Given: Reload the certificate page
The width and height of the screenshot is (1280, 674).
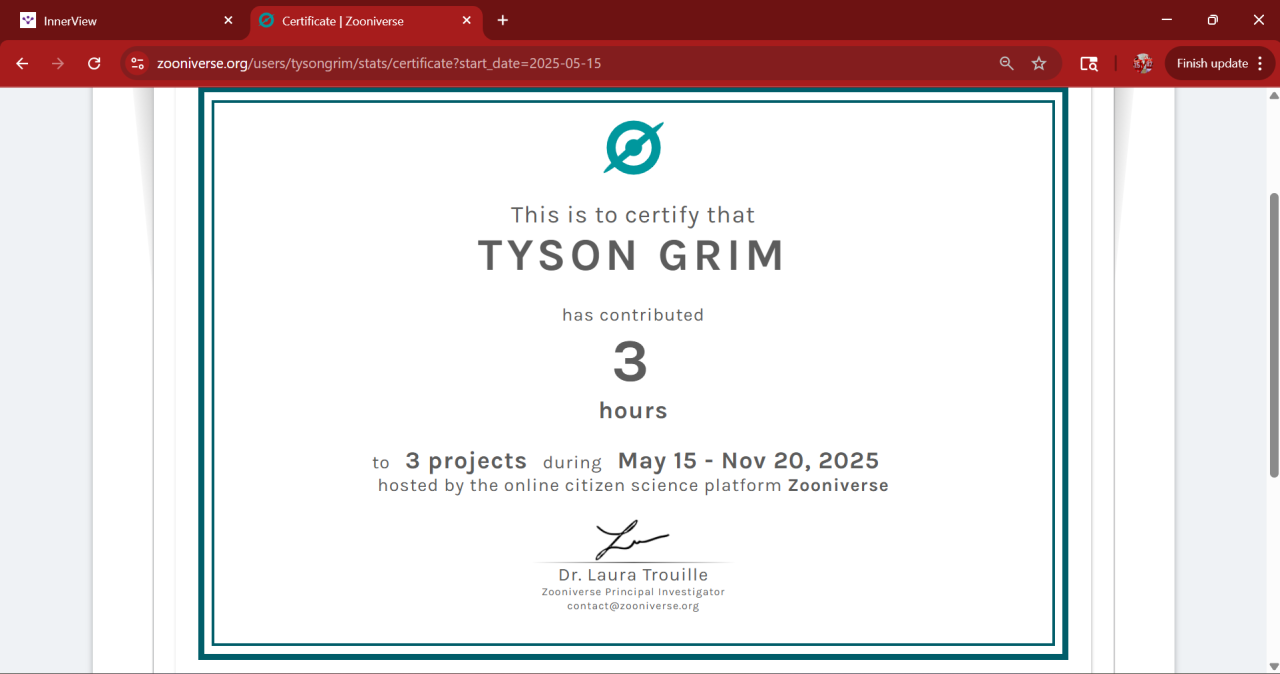Looking at the screenshot, I should [x=94, y=63].
